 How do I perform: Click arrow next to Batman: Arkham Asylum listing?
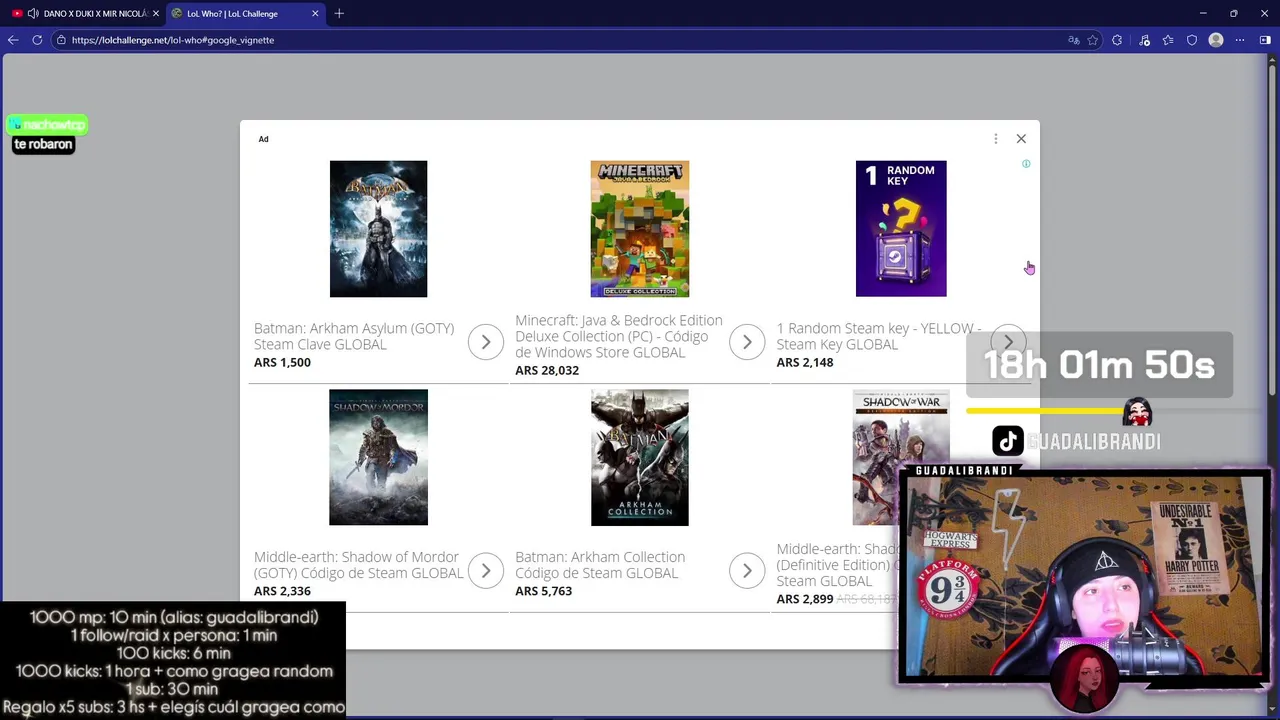point(486,342)
